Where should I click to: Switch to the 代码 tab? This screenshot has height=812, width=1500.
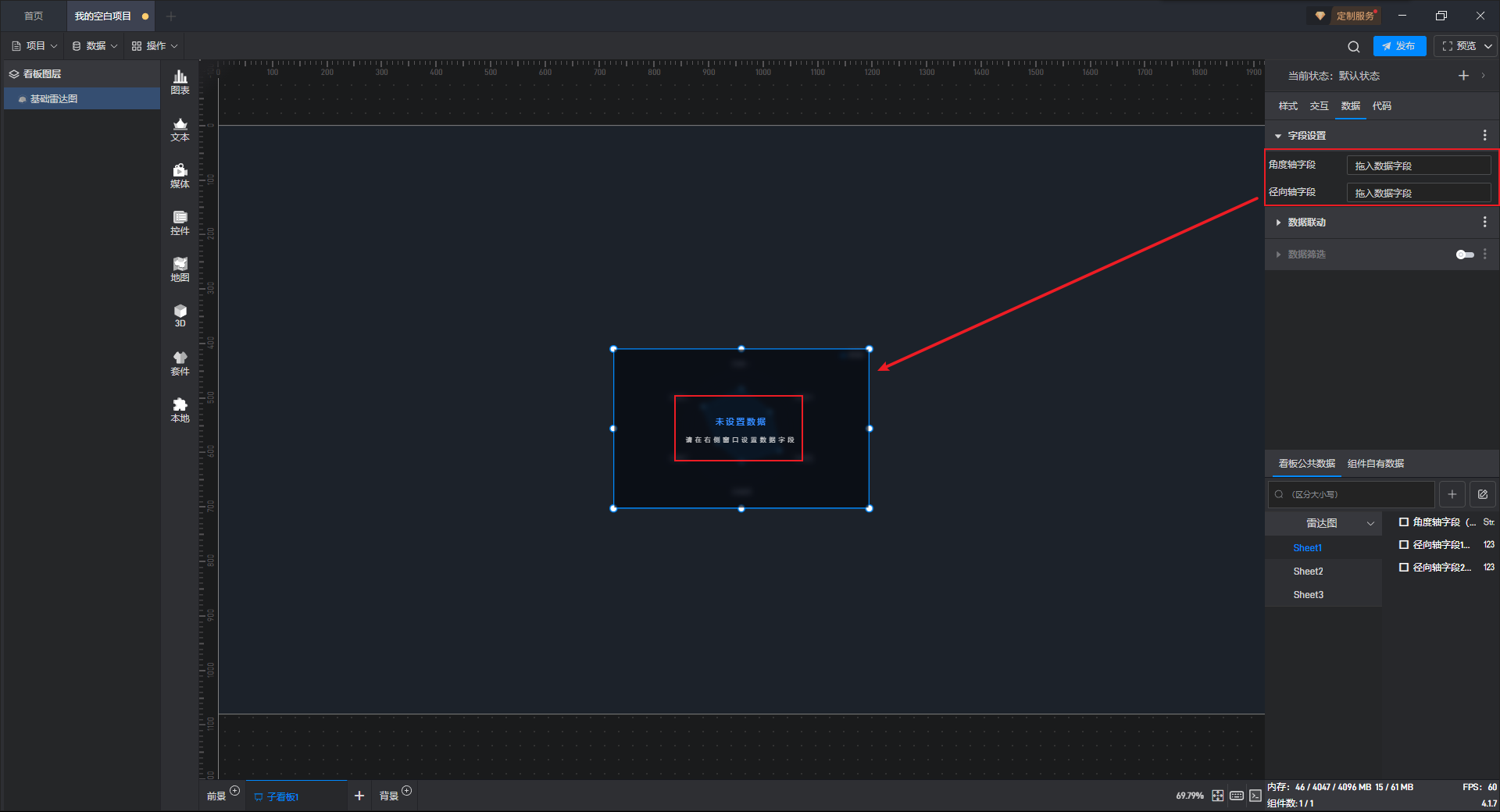click(1382, 106)
